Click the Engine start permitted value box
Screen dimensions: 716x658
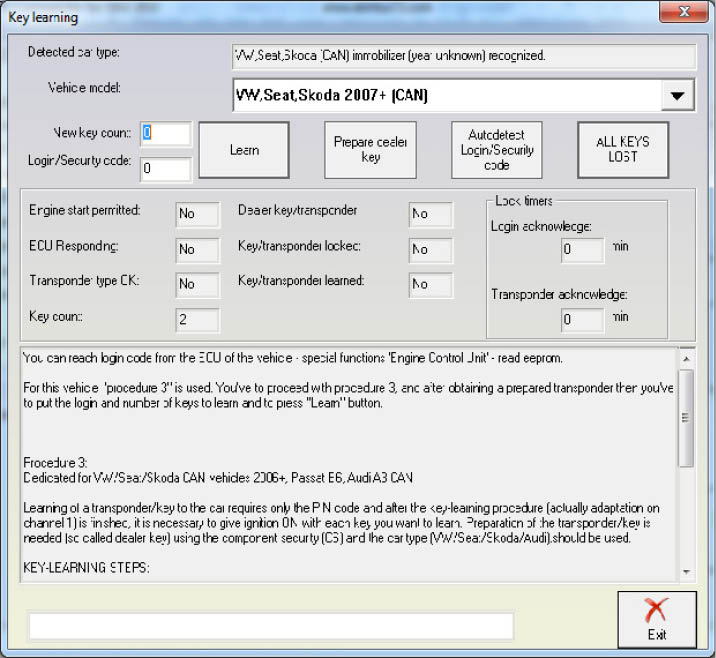[x=197, y=214]
